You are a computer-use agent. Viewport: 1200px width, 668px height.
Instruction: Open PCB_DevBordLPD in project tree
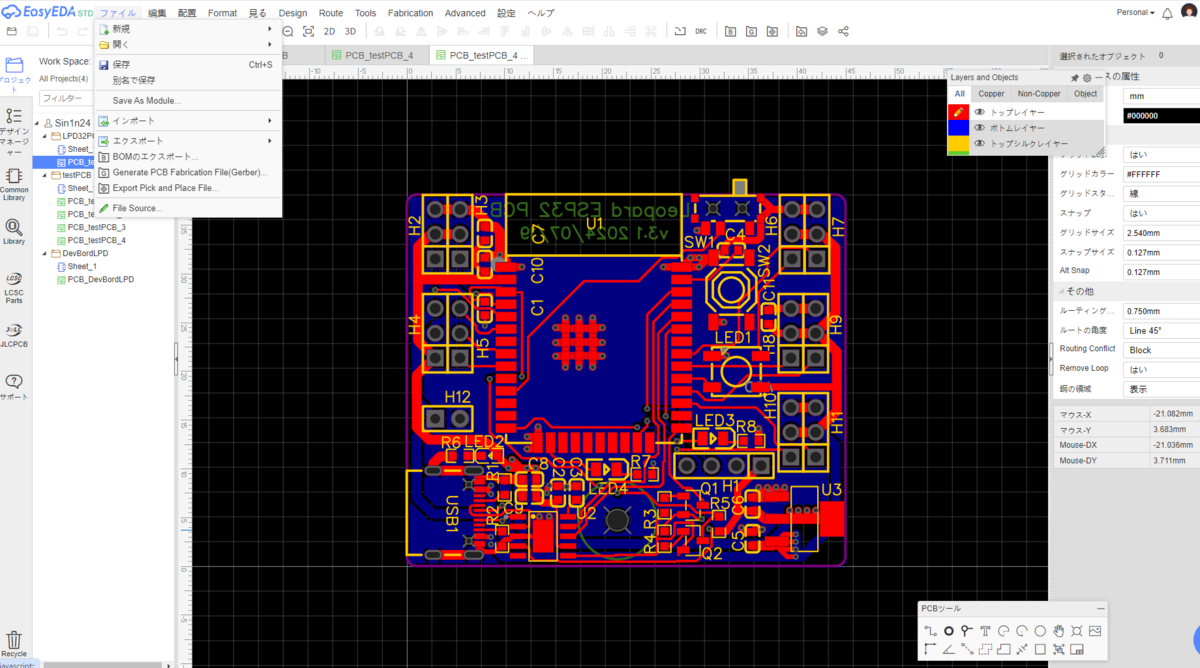(100, 280)
